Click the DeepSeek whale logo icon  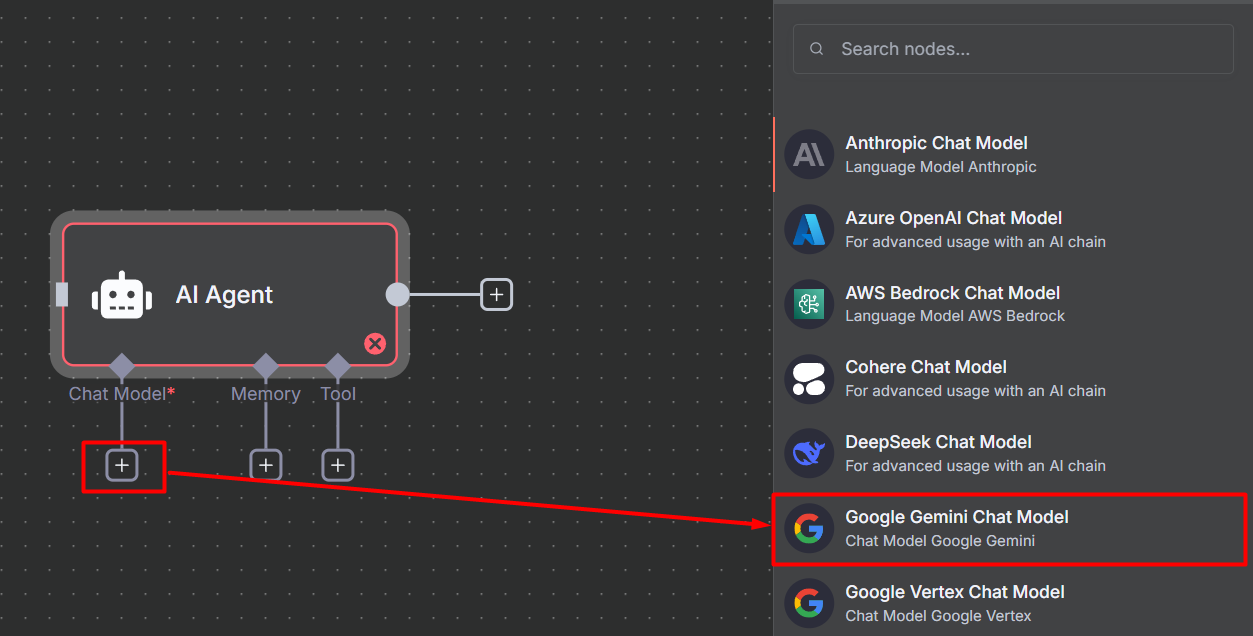(x=809, y=454)
